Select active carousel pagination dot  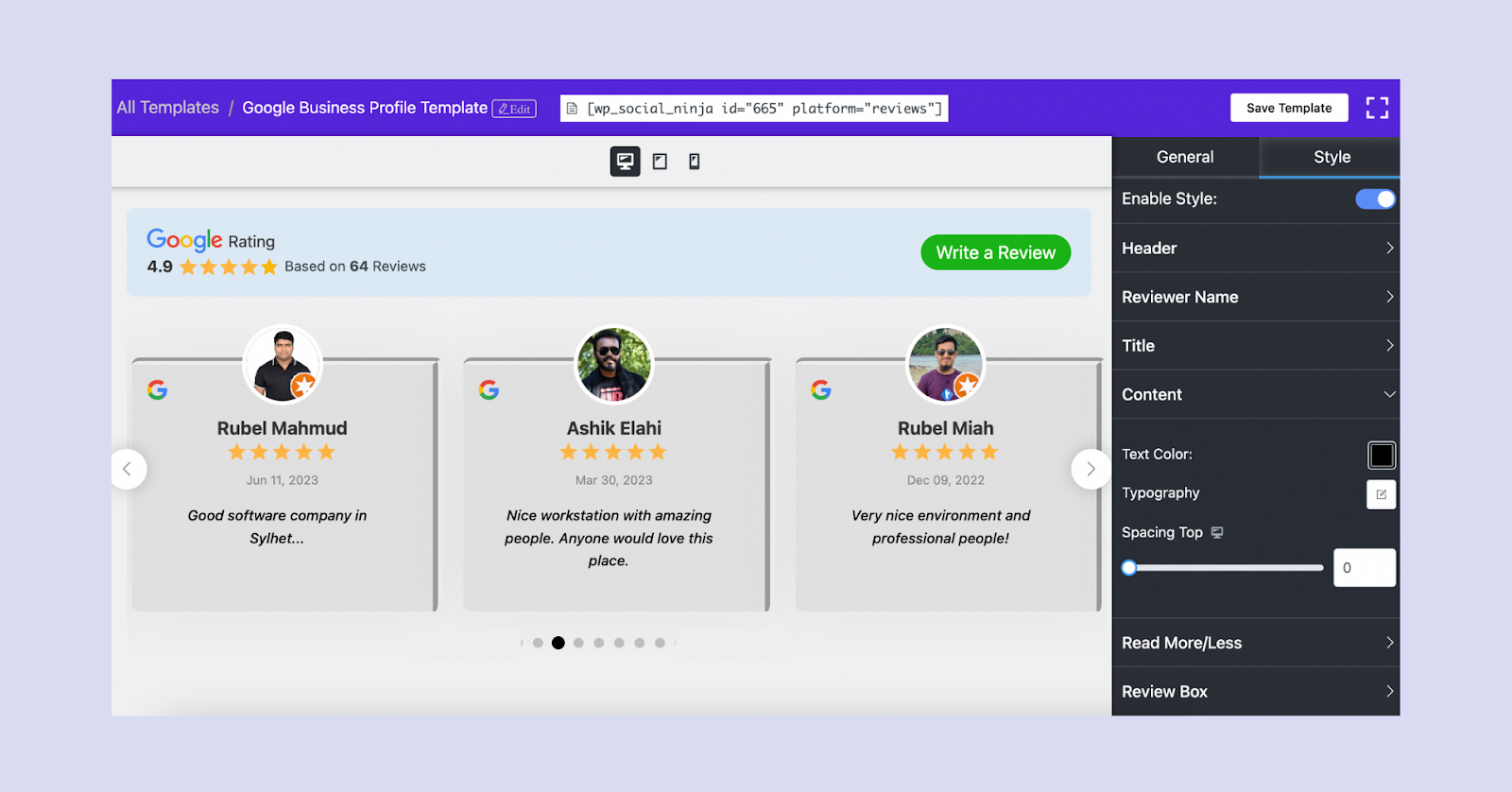click(x=558, y=643)
